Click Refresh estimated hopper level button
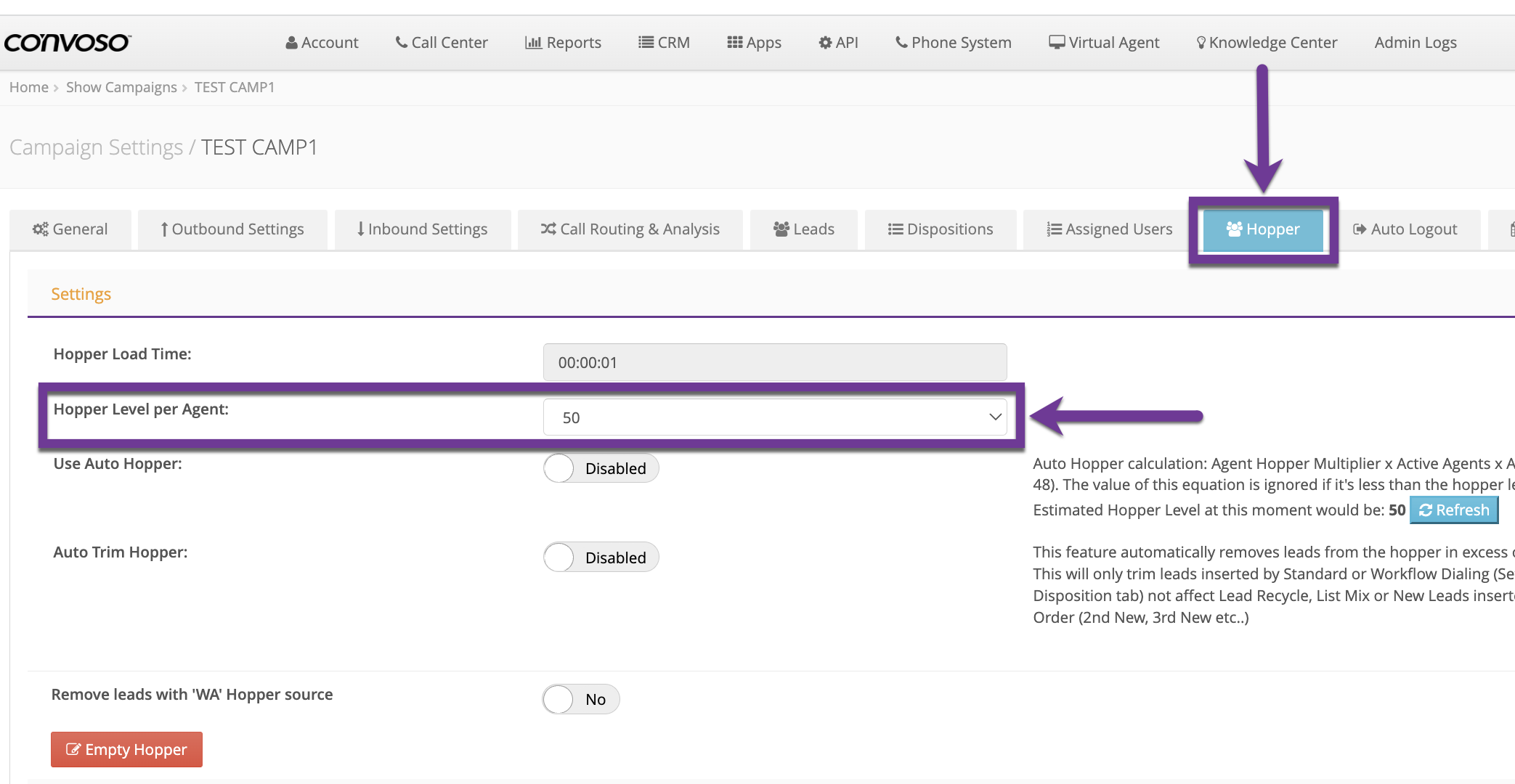1515x784 pixels. point(1453,510)
